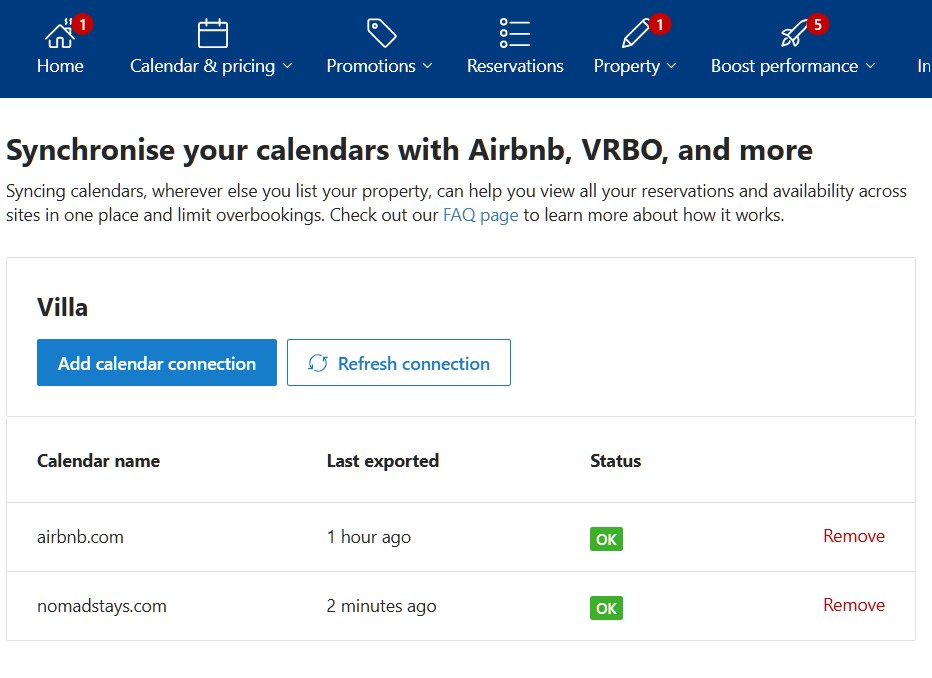Click the Promotions tag icon

tap(380, 34)
